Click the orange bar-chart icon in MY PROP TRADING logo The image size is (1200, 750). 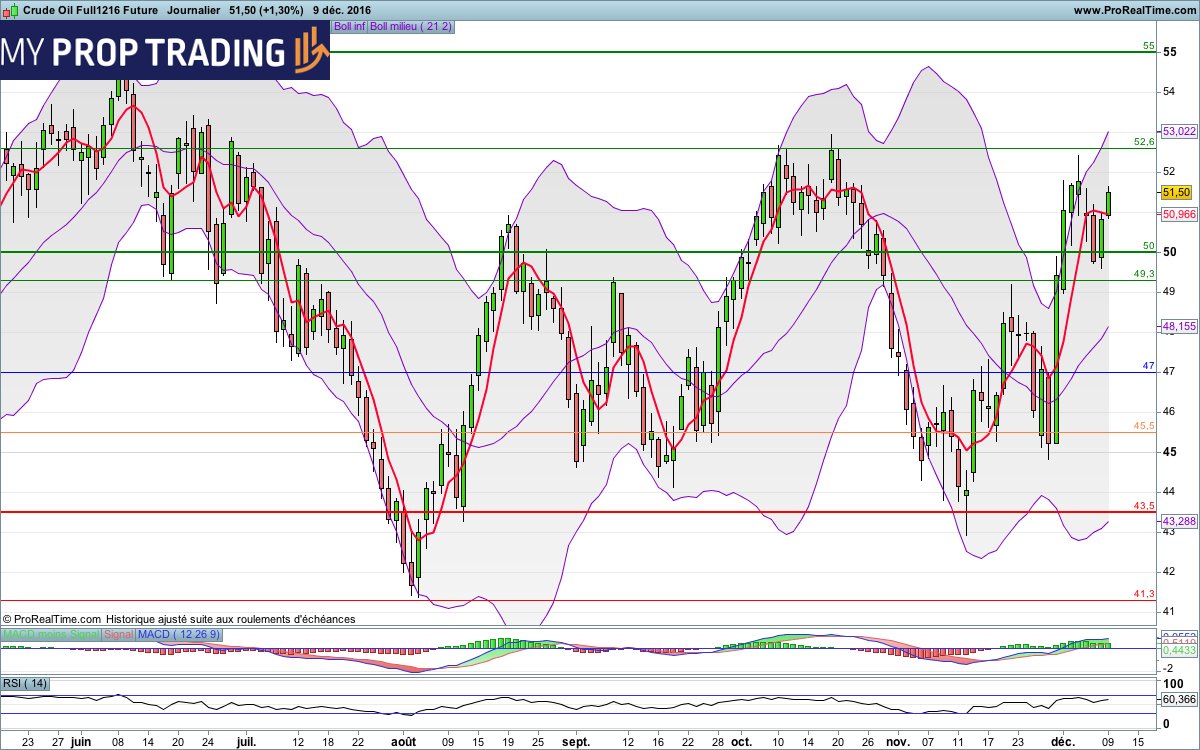tap(305, 50)
